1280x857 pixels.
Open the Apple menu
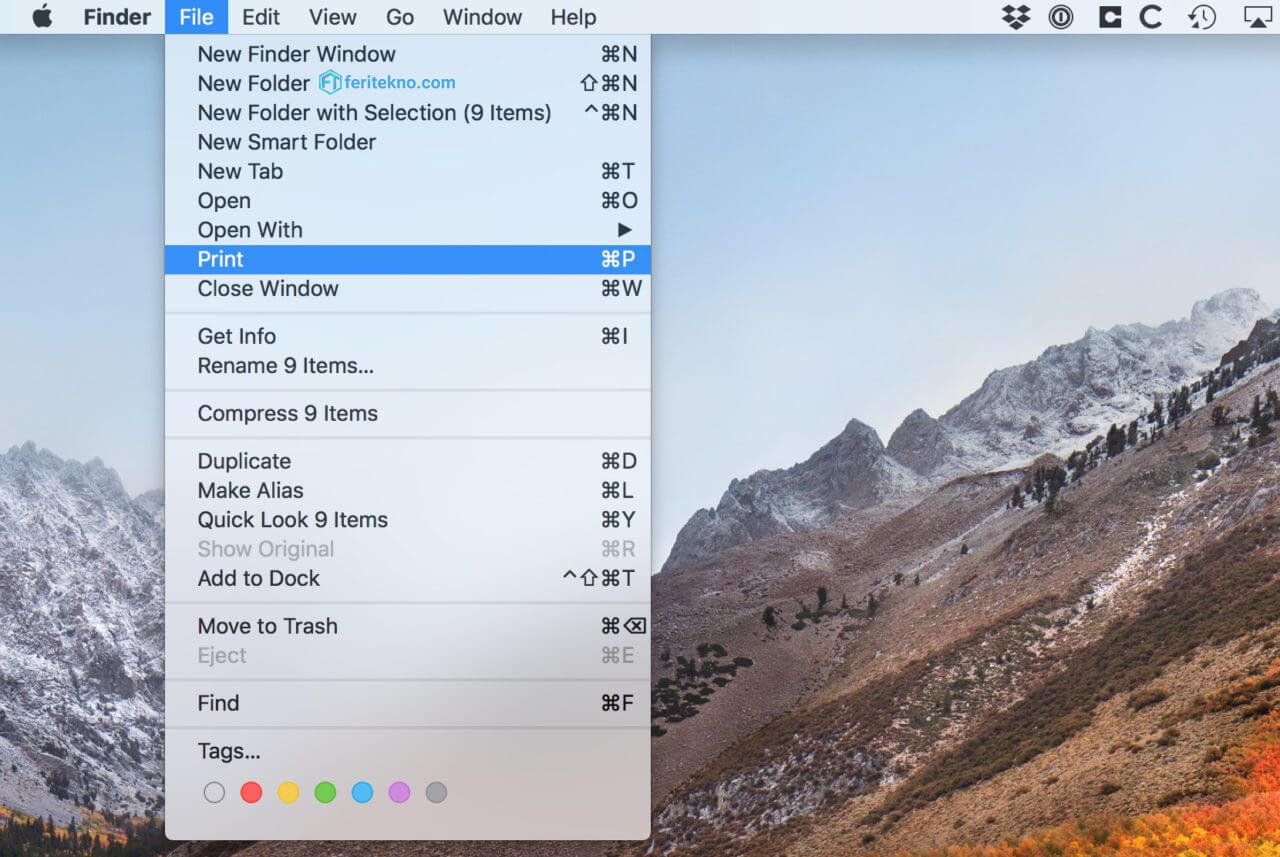coord(42,17)
